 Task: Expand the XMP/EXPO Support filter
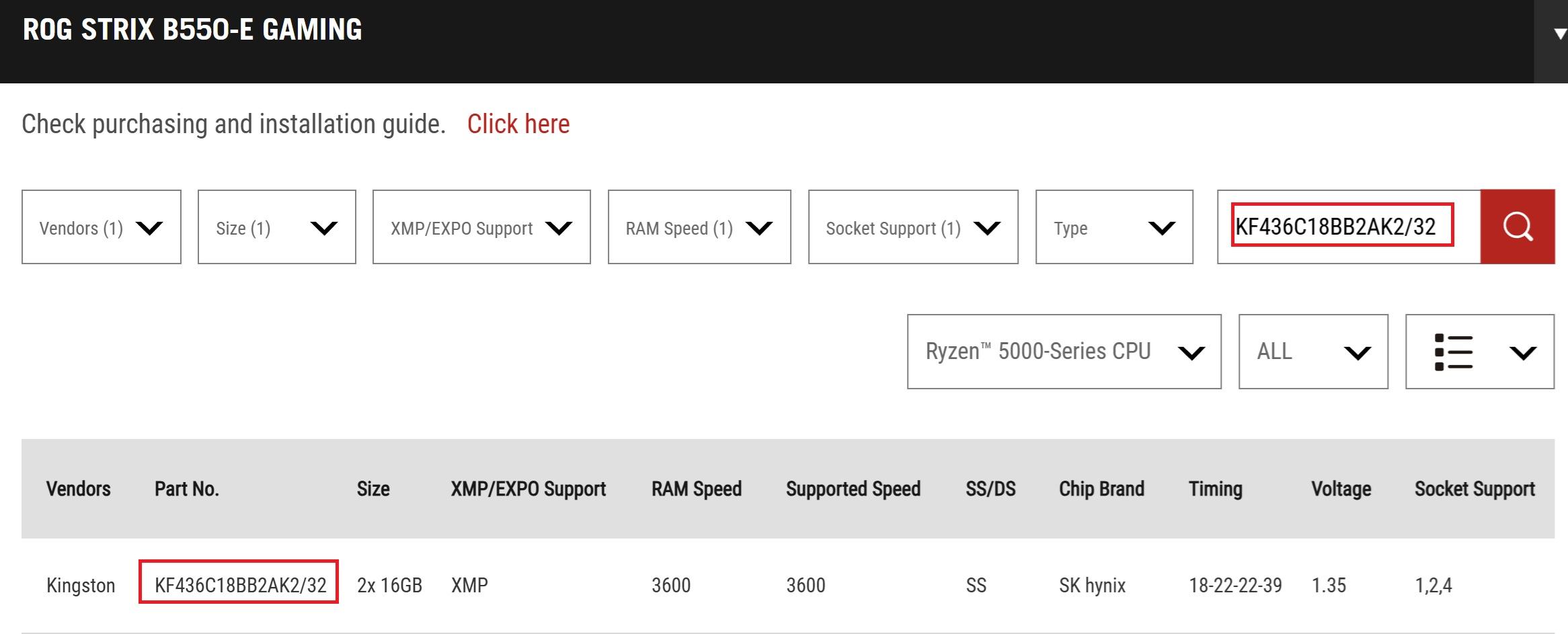(481, 227)
